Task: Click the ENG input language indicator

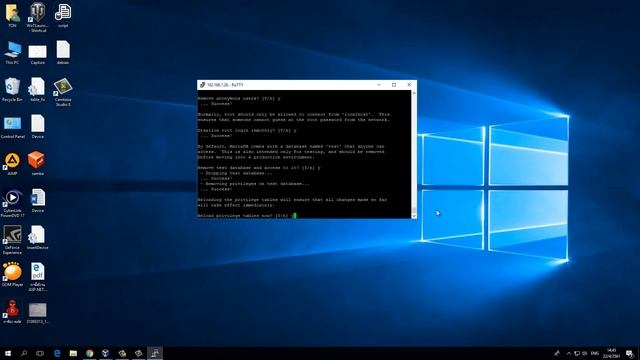Action: pyautogui.click(x=595, y=353)
